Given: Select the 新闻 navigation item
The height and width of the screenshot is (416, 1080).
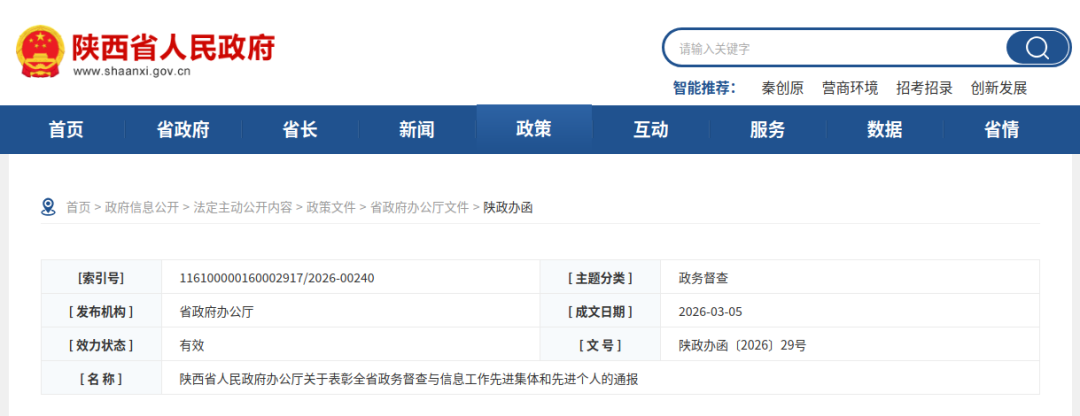Looking at the screenshot, I should (x=417, y=129).
